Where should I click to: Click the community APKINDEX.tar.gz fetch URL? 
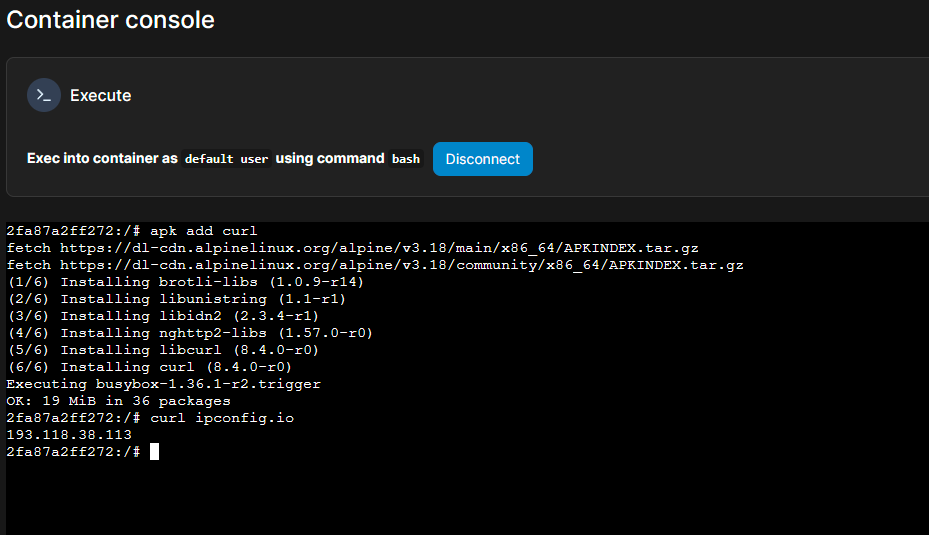point(402,265)
